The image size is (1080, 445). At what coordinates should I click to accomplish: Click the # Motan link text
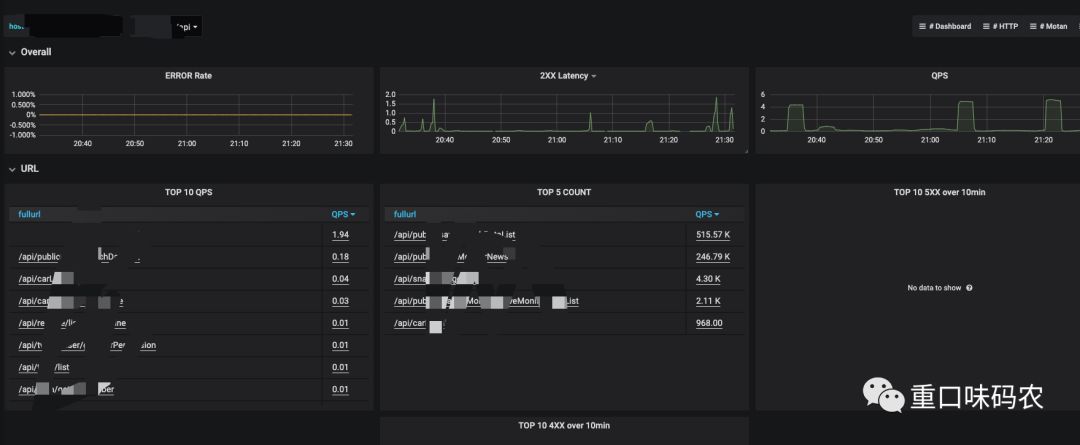1053,26
